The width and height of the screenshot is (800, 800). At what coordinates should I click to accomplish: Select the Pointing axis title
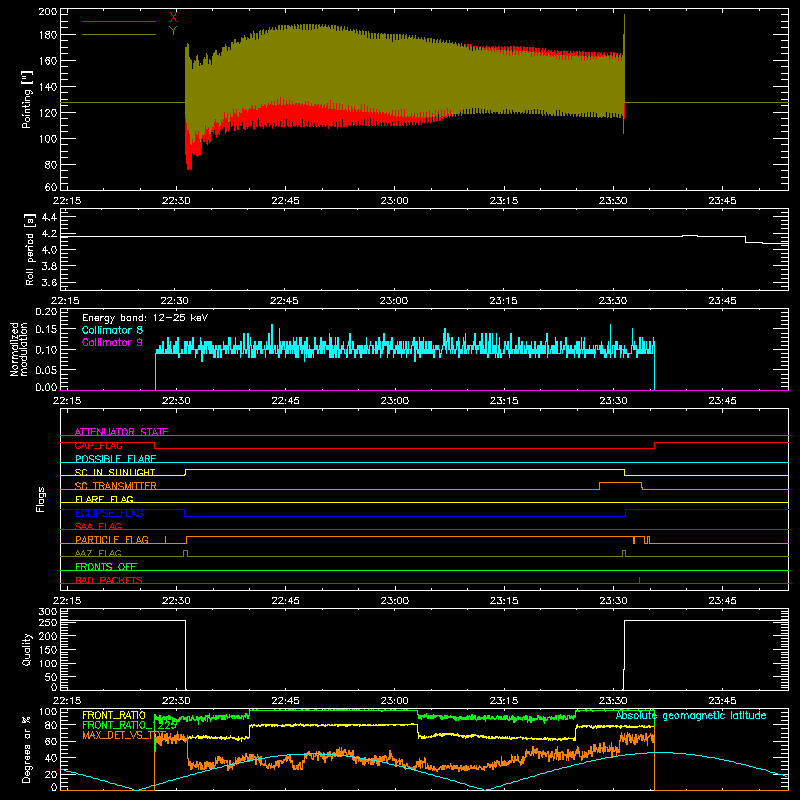click(x=27, y=99)
